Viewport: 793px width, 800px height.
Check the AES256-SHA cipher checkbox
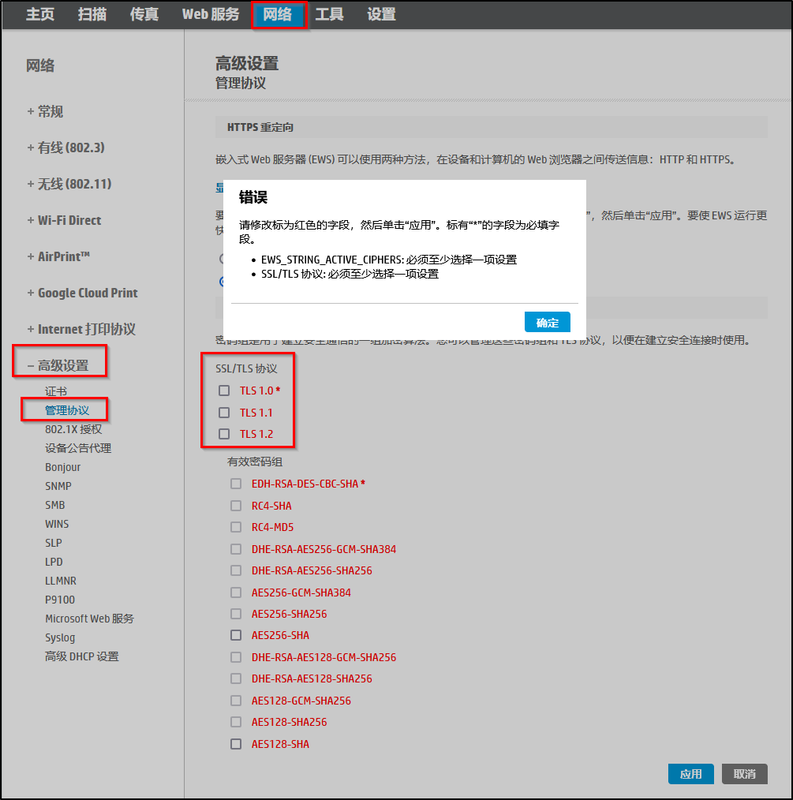[236, 635]
